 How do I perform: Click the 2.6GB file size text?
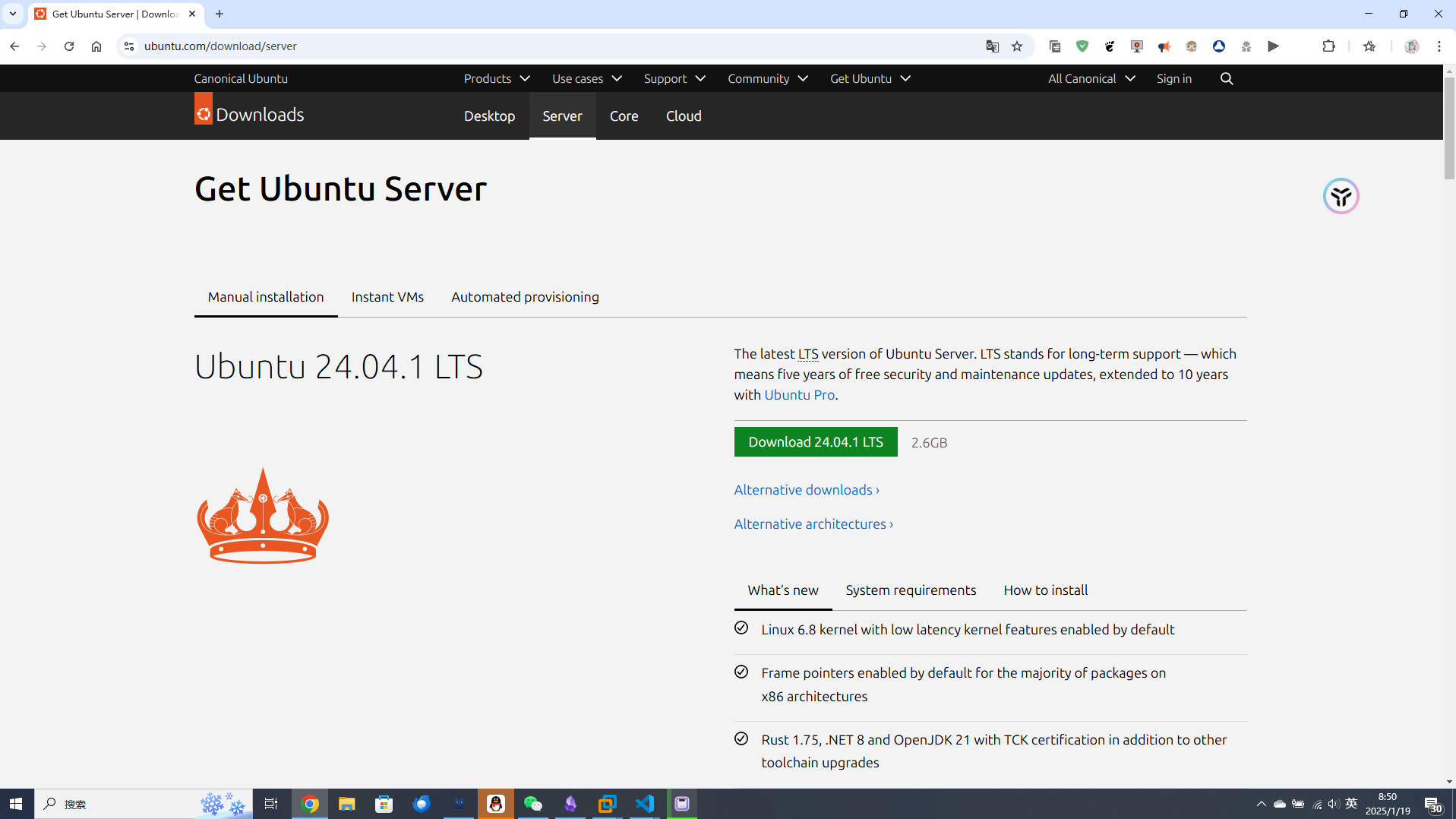tap(929, 442)
